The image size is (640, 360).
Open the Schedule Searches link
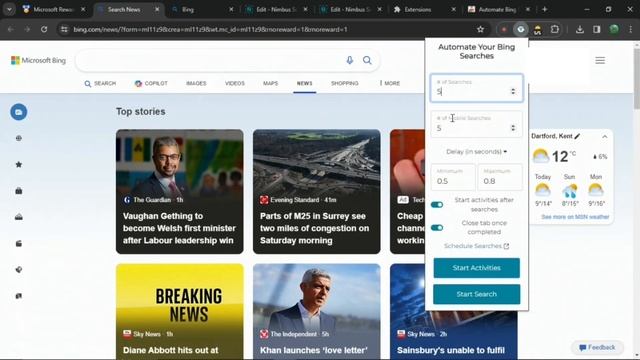pos(476,246)
